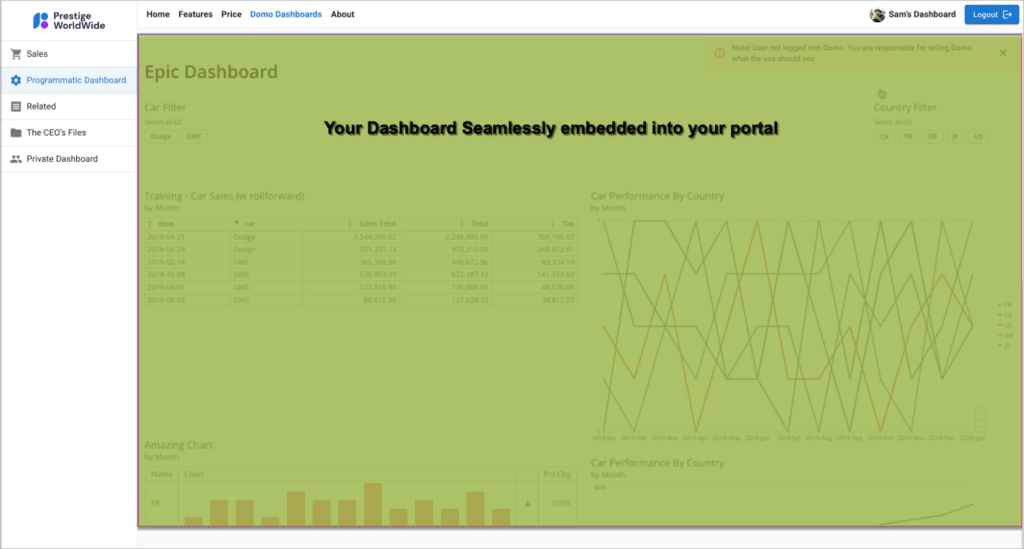Click the 100% Pct Chg value
Viewport: 1024px width, 549px height.
pos(561,503)
